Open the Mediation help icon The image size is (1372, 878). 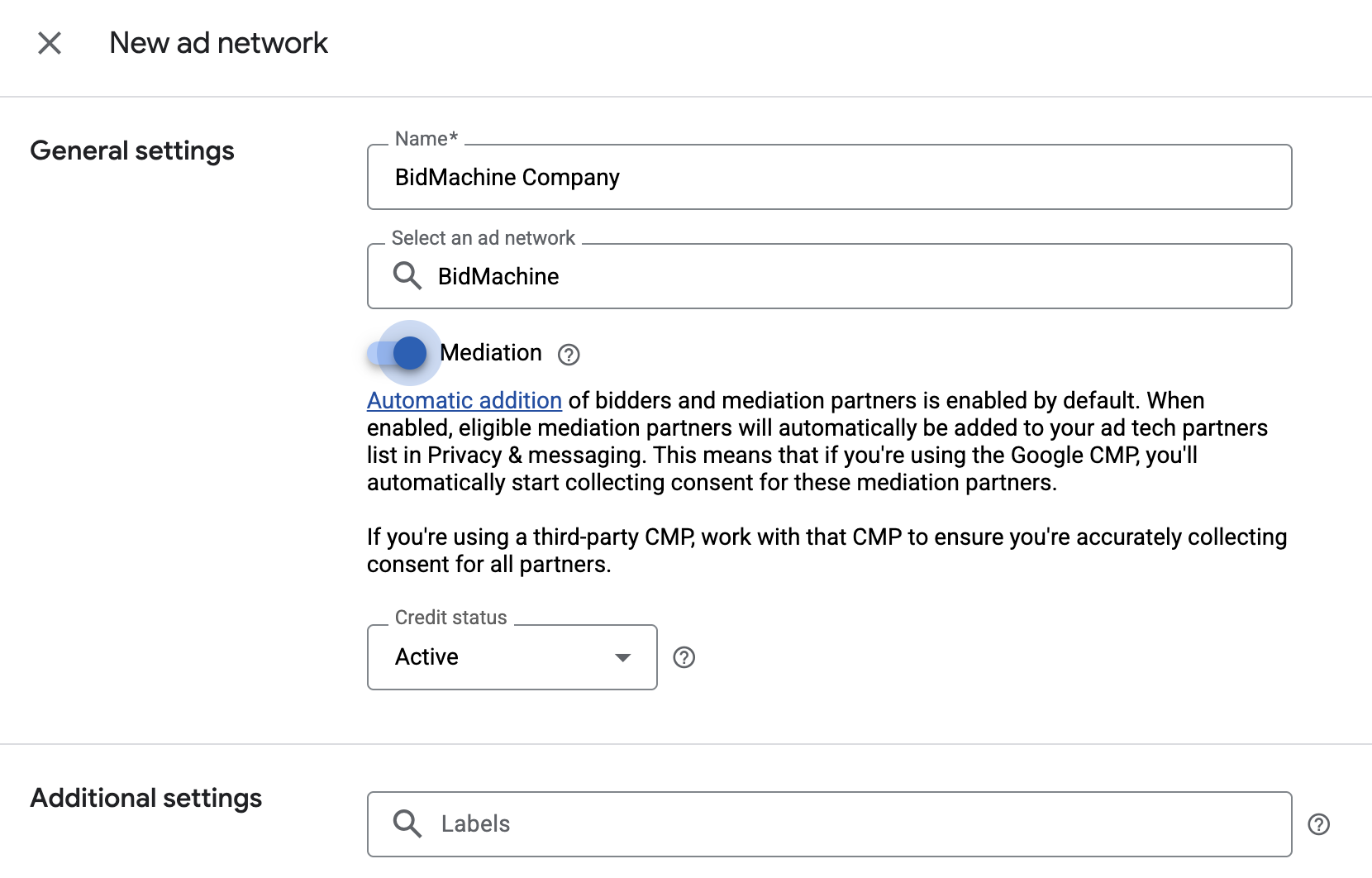[x=569, y=355]
